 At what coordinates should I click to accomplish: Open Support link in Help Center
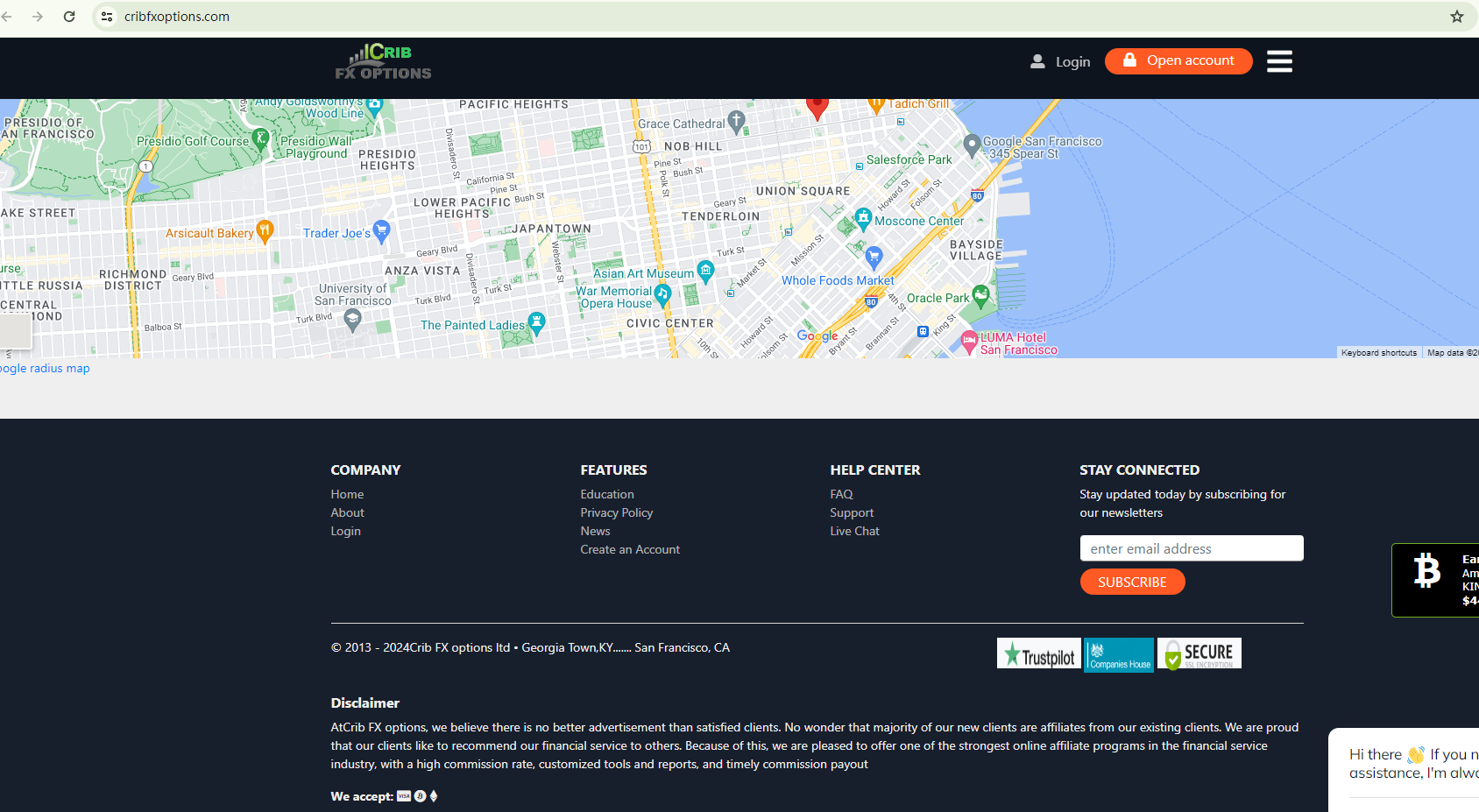pos(852,512)
